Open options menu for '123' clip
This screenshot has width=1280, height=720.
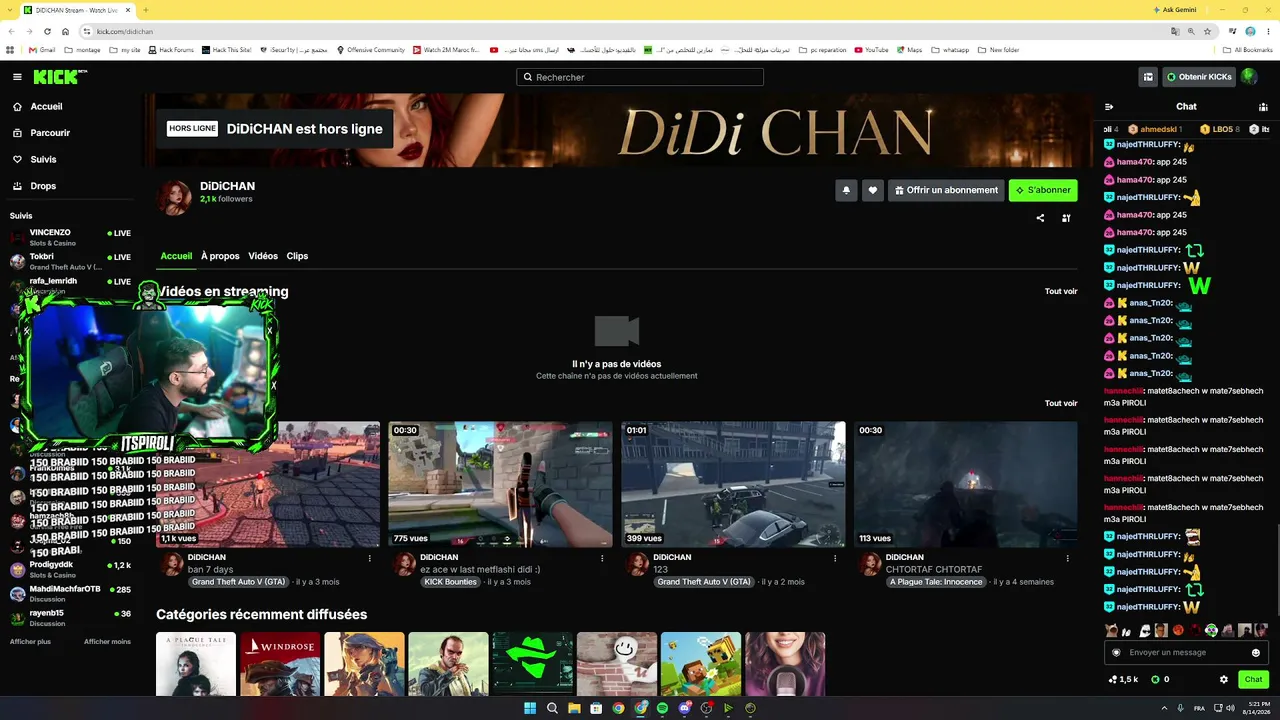(x=835, y=558)
